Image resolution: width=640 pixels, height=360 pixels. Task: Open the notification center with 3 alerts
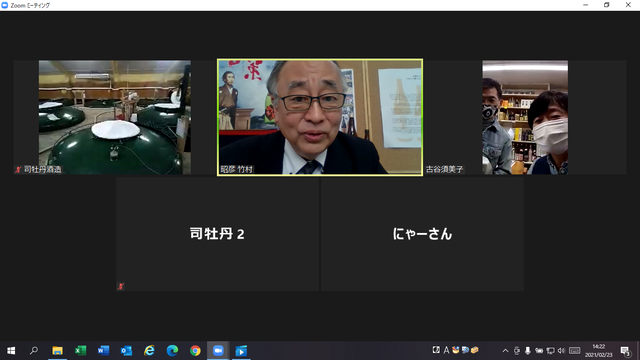tap(626, 351)
